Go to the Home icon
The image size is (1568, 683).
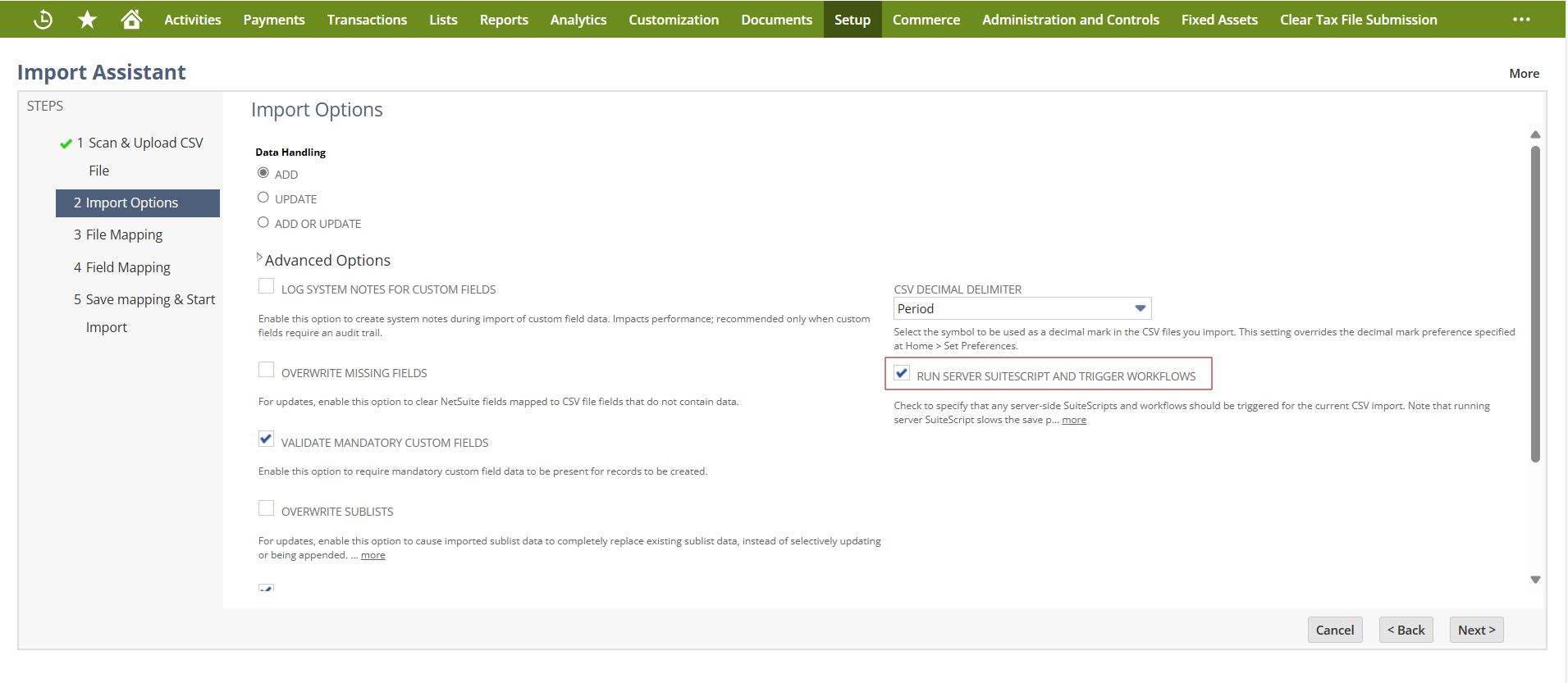(x=131, y=20)
